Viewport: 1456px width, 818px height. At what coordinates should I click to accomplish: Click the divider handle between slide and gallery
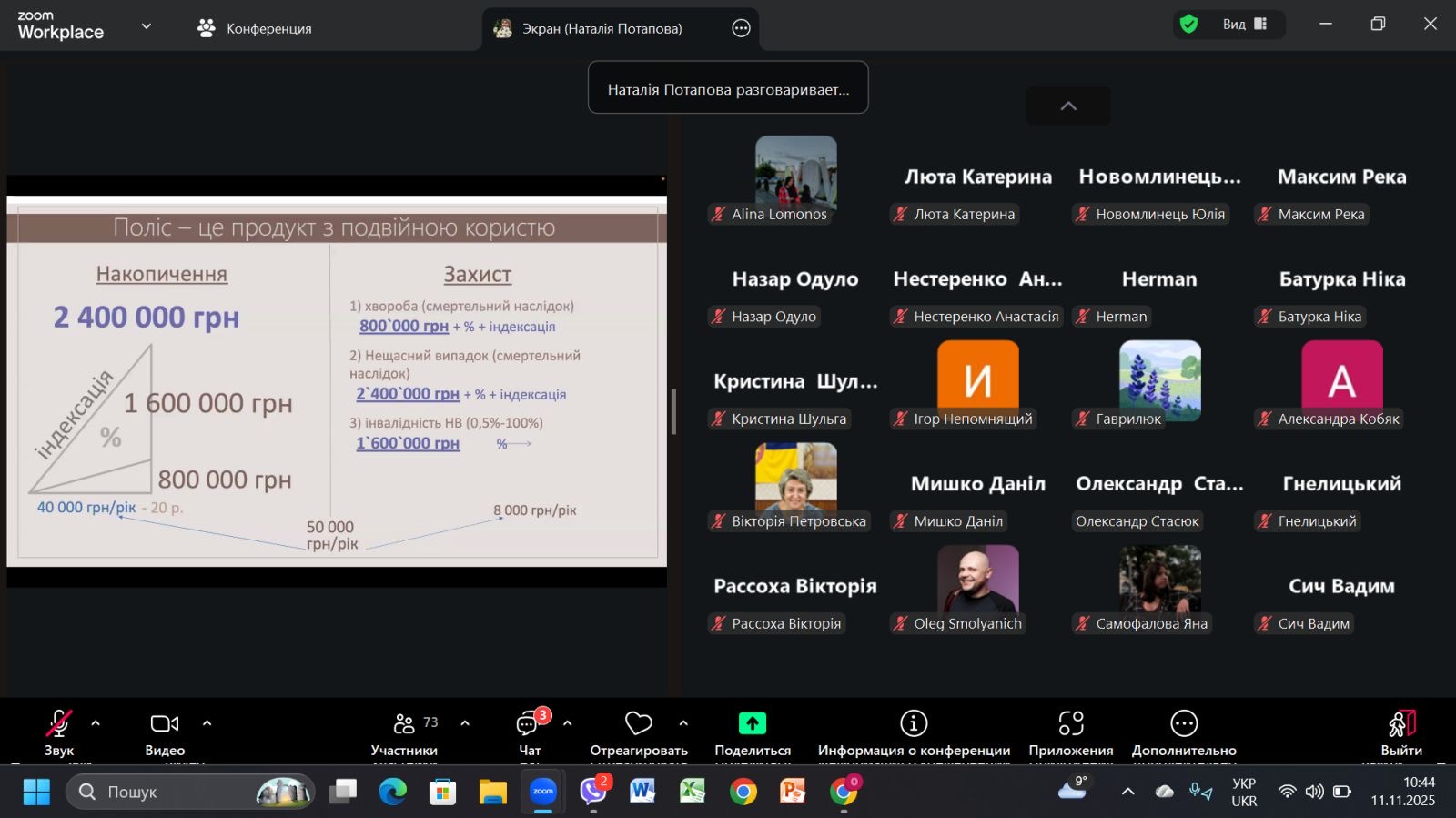point(673,411)
